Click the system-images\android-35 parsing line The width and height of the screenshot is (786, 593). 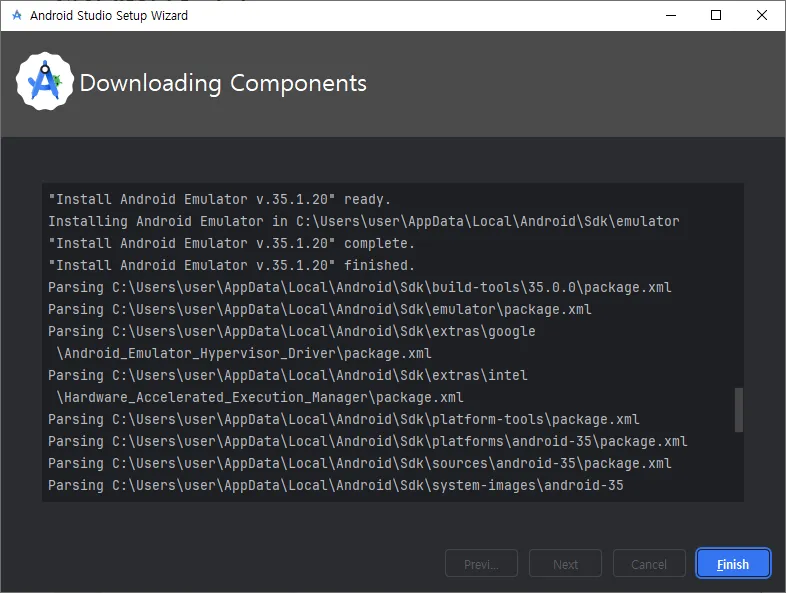[335, 485]
